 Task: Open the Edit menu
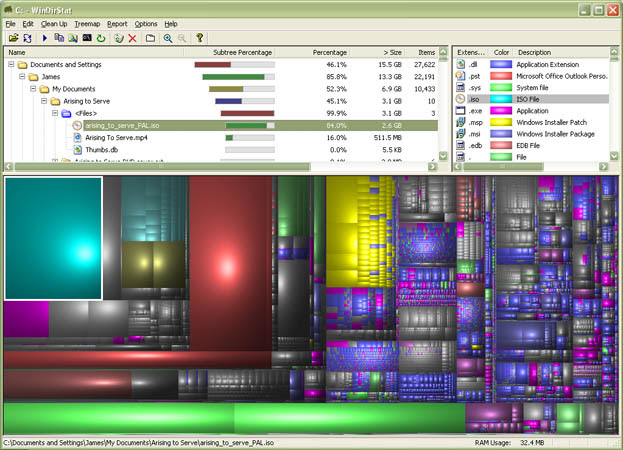click(x=28, y=24)
